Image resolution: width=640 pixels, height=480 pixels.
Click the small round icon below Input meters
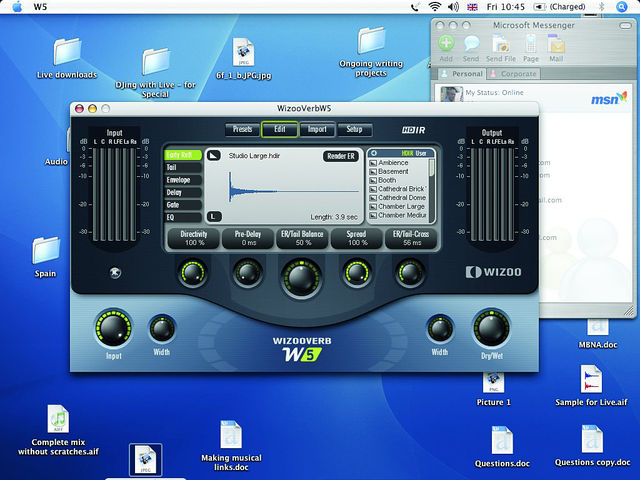tap(116, 272)
